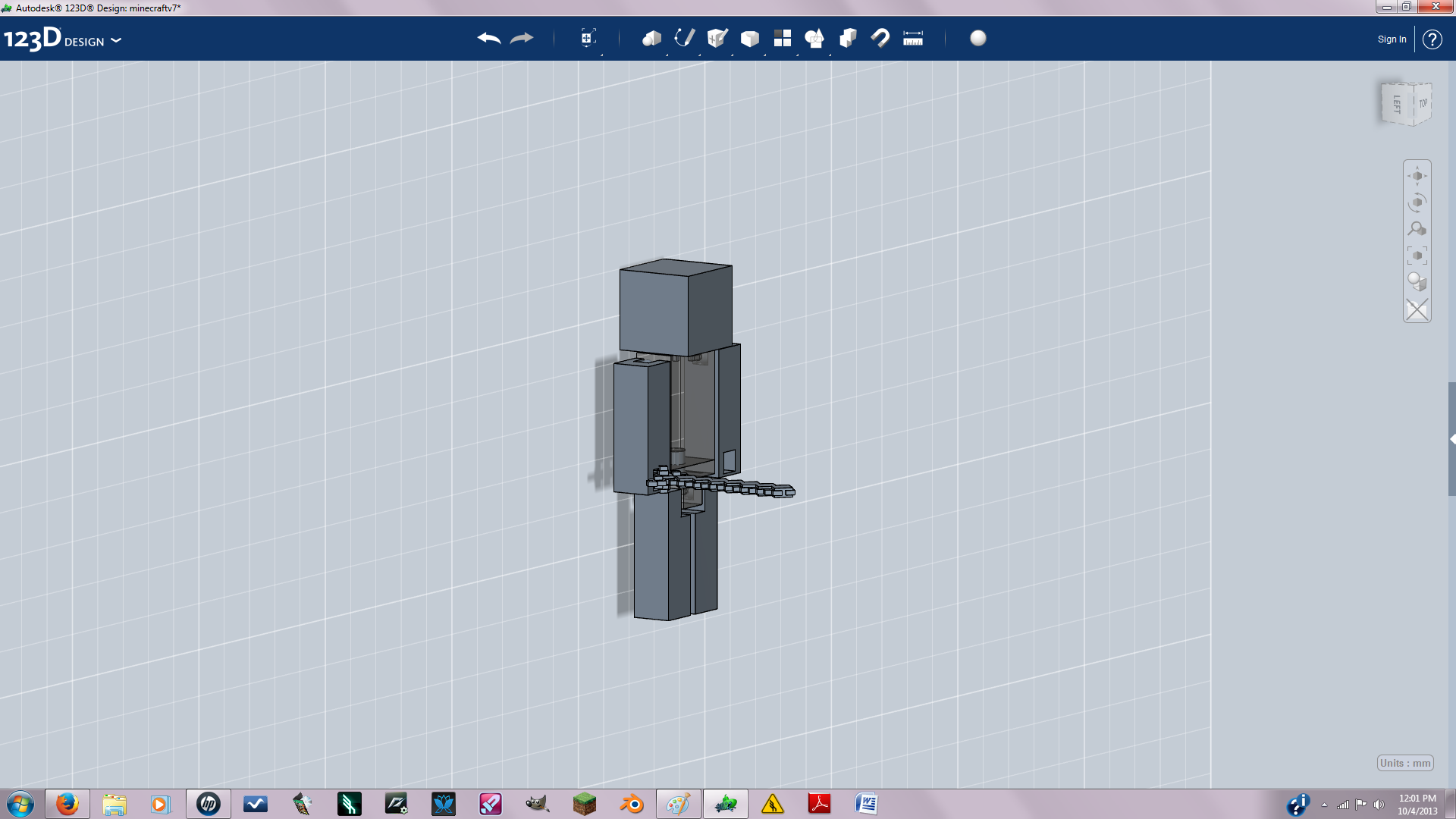Open Windows Media Player in taskbar

[161, 804]
